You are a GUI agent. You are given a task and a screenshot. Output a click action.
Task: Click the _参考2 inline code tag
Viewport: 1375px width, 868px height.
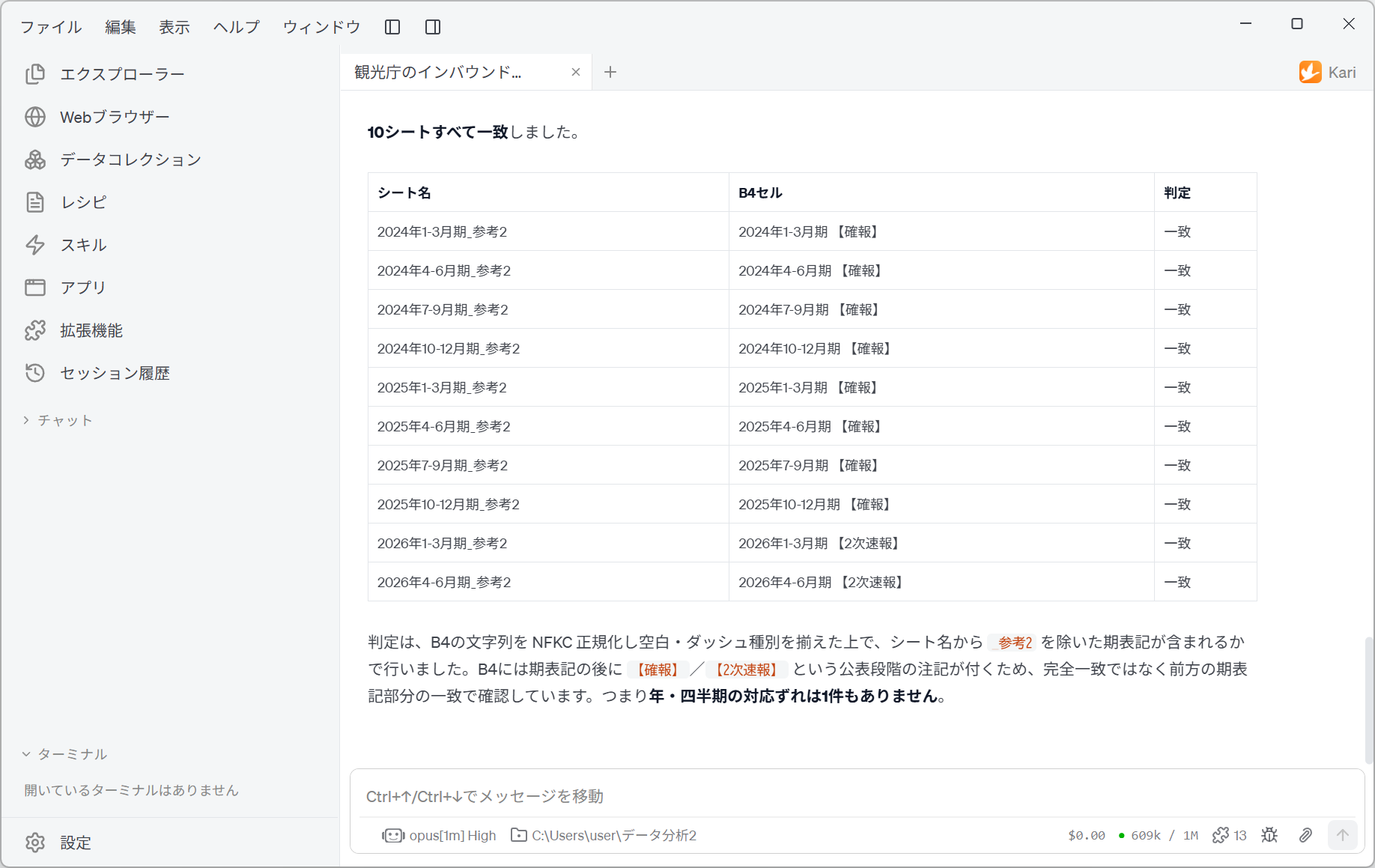(1012, 643)
